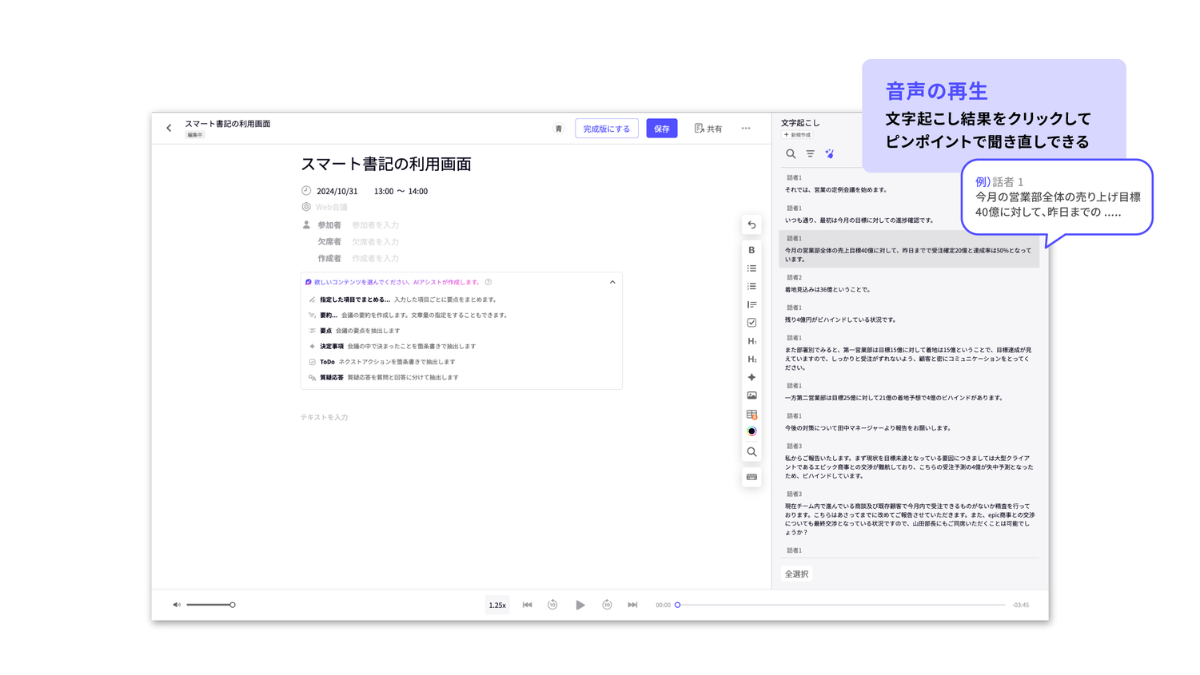Click the AI sparkle icon in the toolbar

tap(752, 378)
